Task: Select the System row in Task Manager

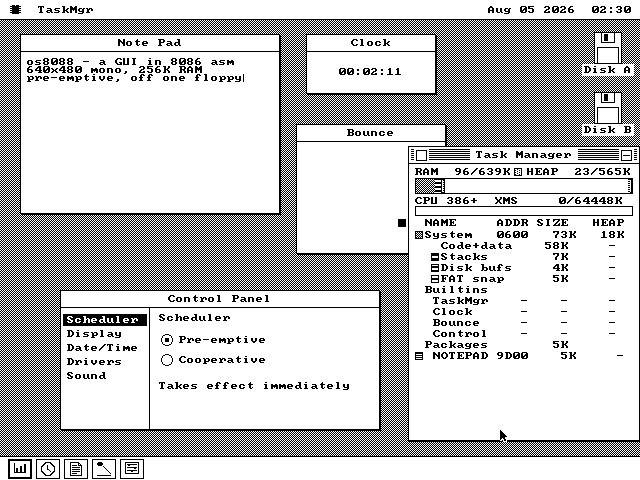Action: click(524, 235)
